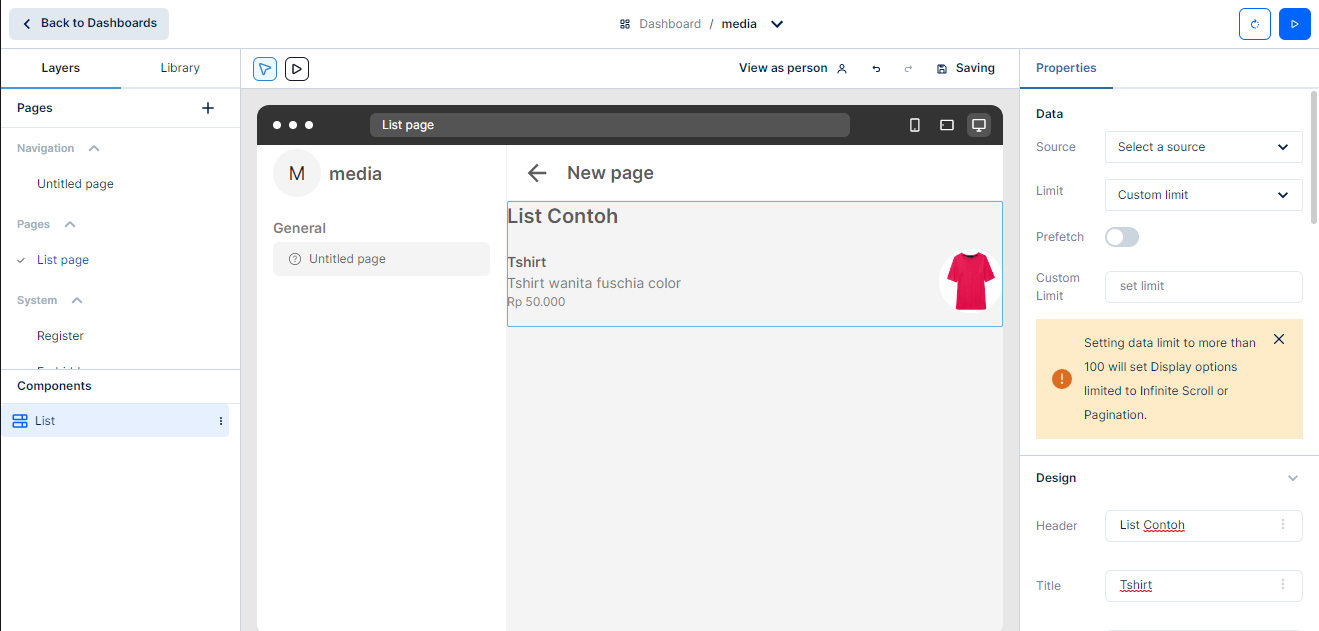Toggle the Prefetch switch
The width and height of the screenshot is (1319, 631).
(1121, 237)
